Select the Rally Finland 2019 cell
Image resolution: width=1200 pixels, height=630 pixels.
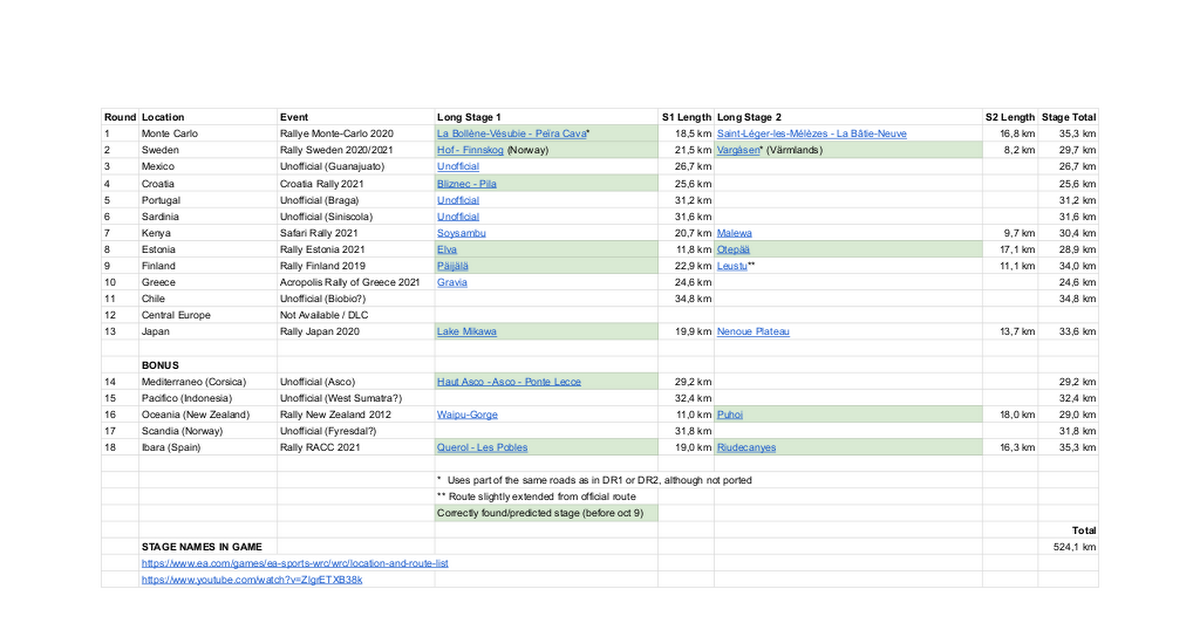point(356,266)
